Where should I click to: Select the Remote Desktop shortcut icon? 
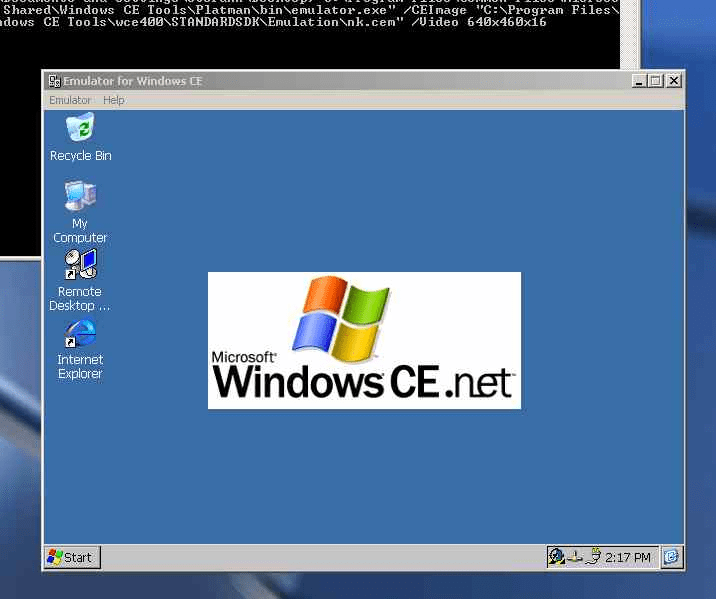(x=80, y=280)
